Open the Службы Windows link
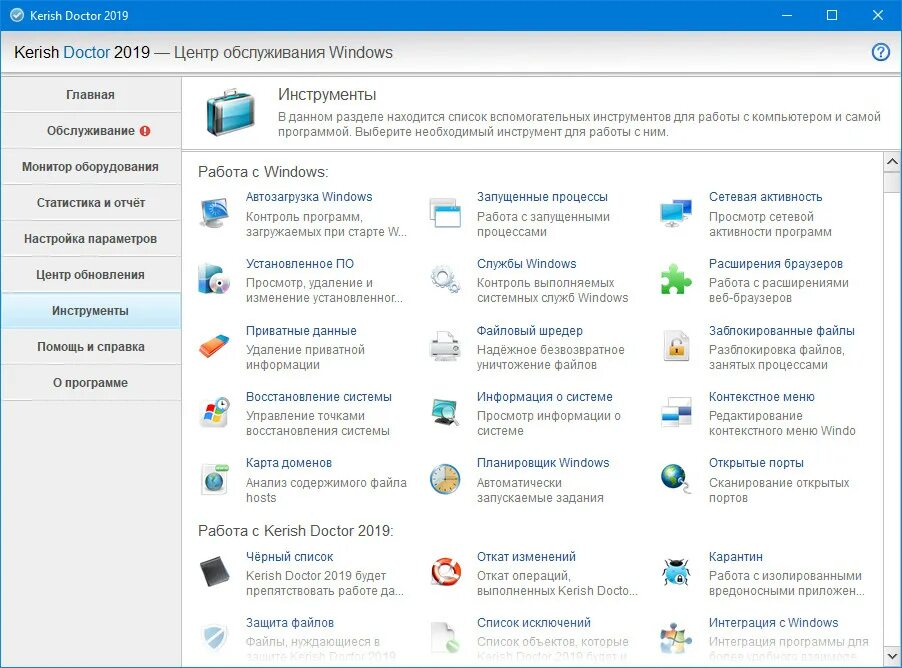The width and height of the screenshot is (902, 668). click(x=526, y=264)
